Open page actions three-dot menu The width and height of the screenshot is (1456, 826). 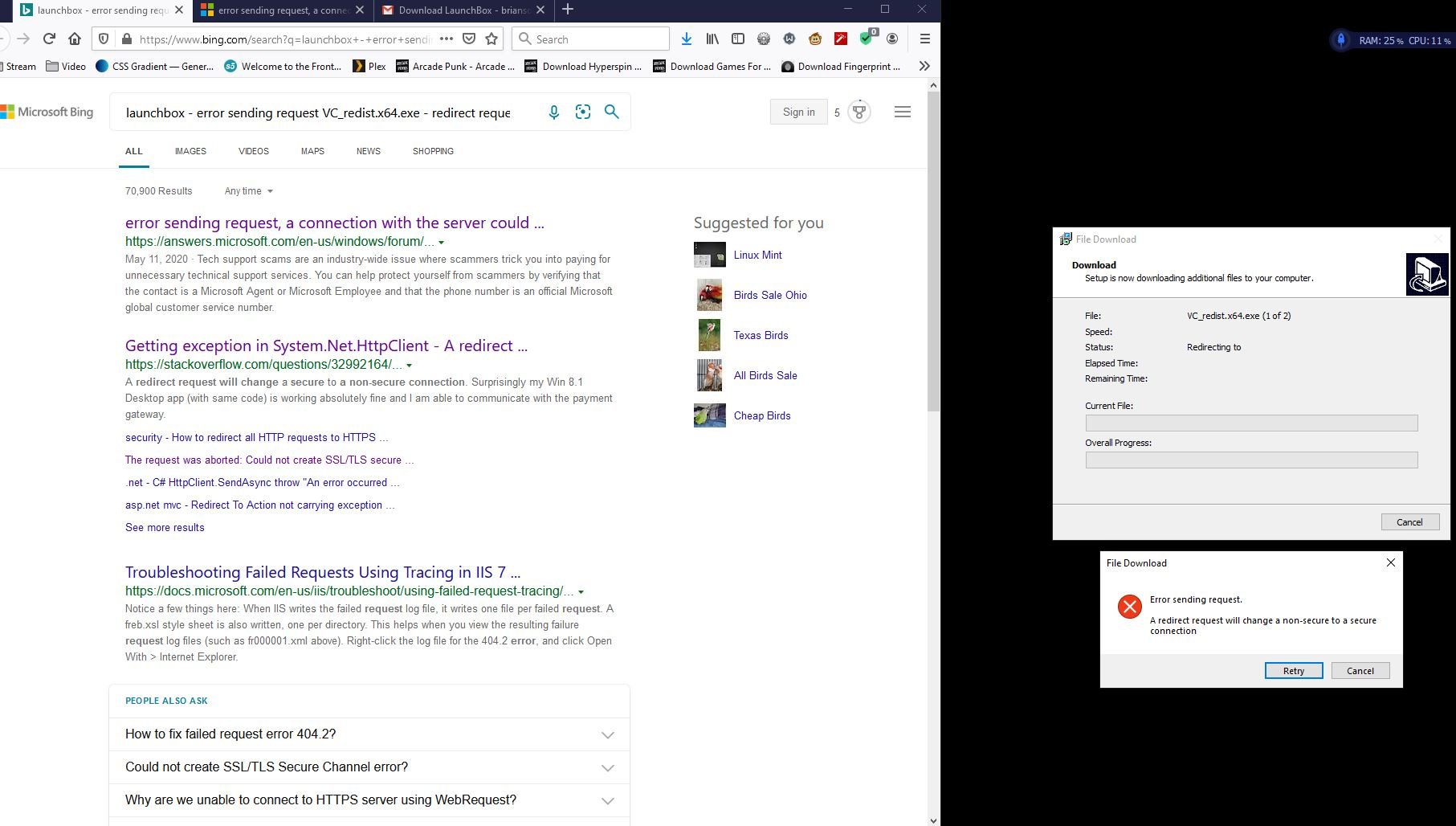[447, 39]
